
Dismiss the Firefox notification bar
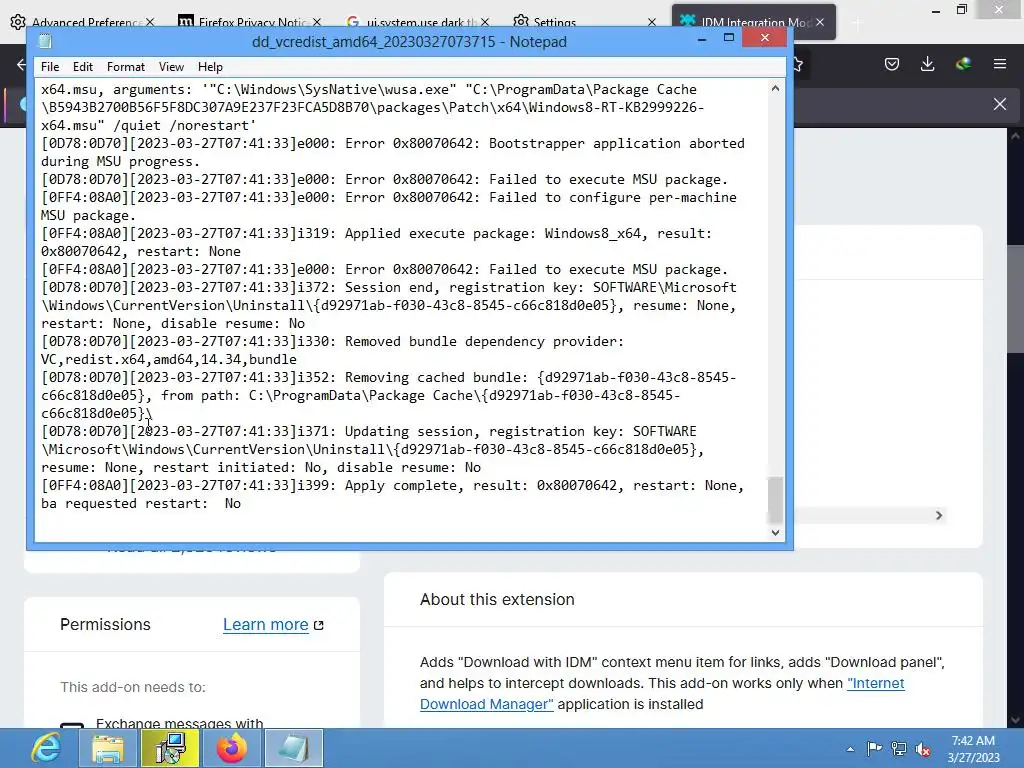click(x=1000, y=104)
